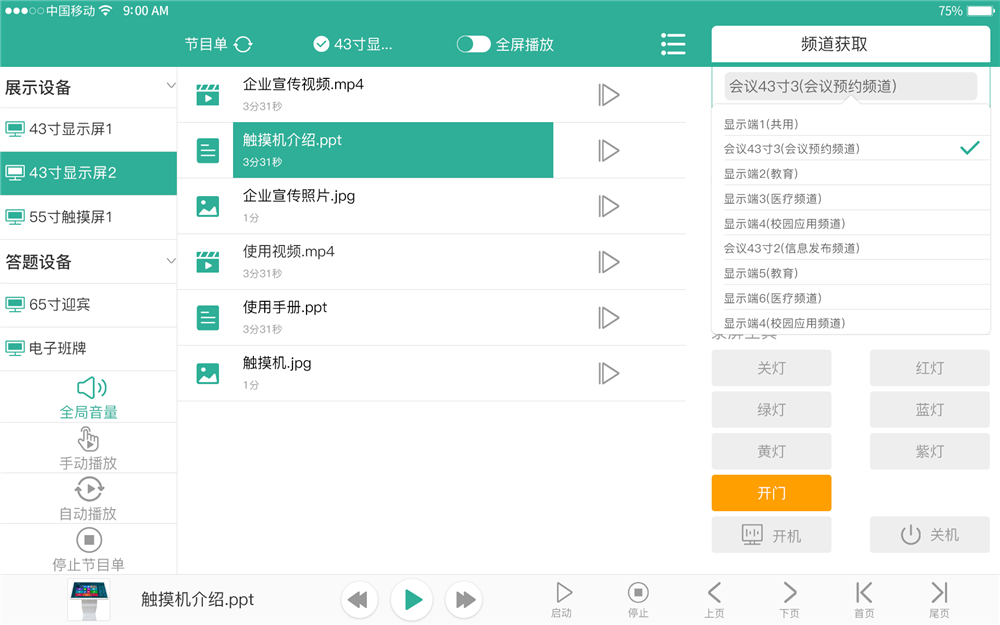This screenshot has height=625, width=1000.
Task: Open the hamburger list icon in top bar
Action: [673, 44]
